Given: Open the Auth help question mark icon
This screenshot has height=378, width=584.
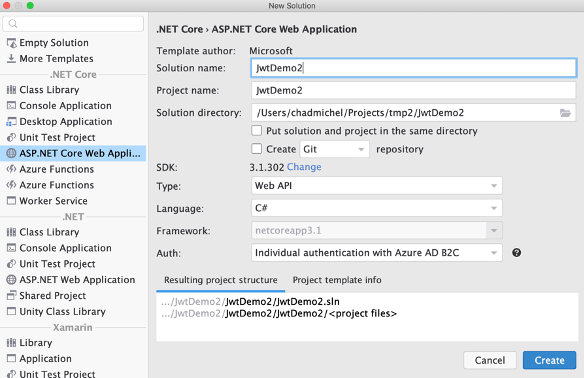Looking at the screenshot, I should [x=517, y=252].
